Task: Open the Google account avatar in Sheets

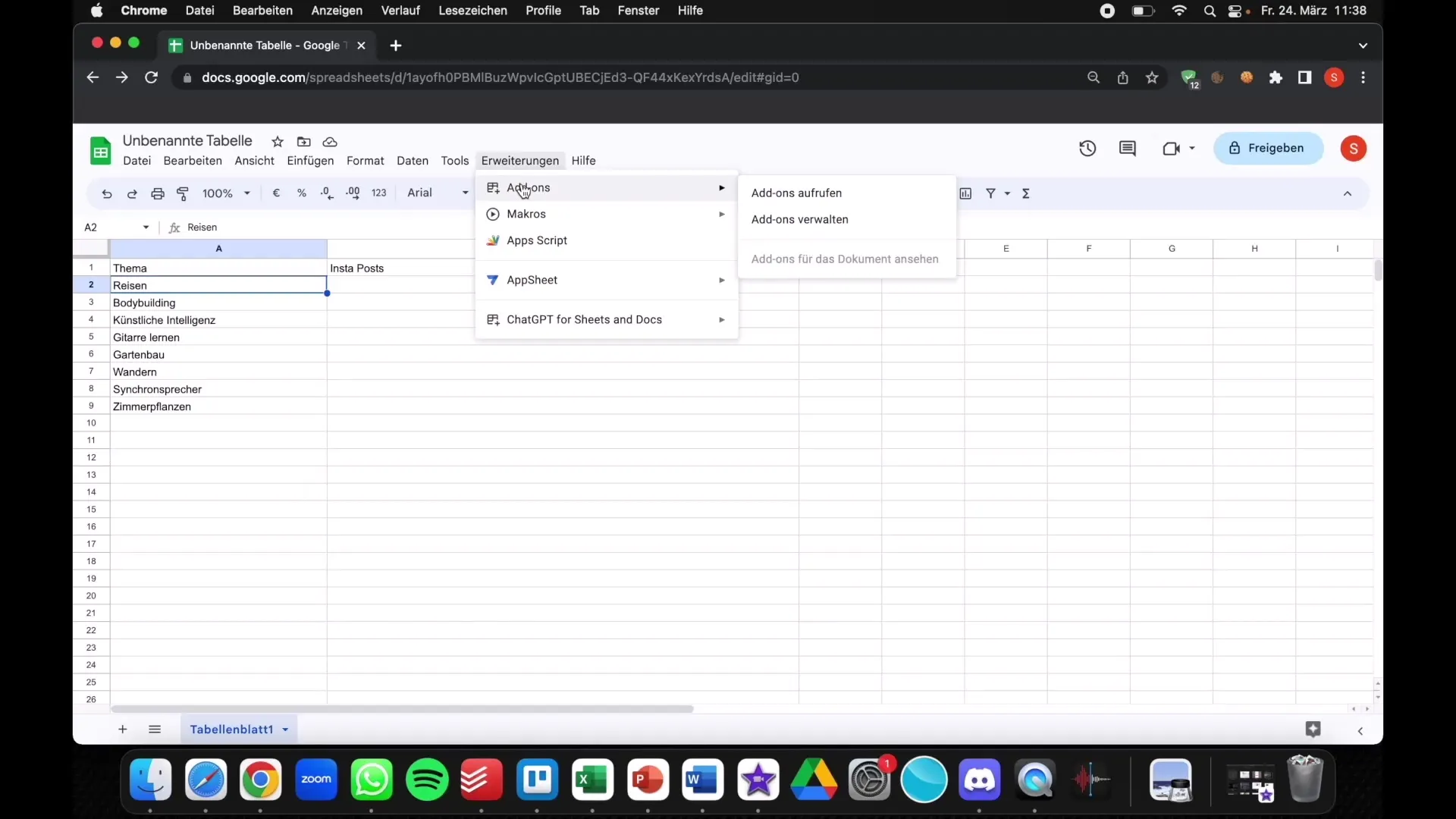Action: coord(1354,149)
